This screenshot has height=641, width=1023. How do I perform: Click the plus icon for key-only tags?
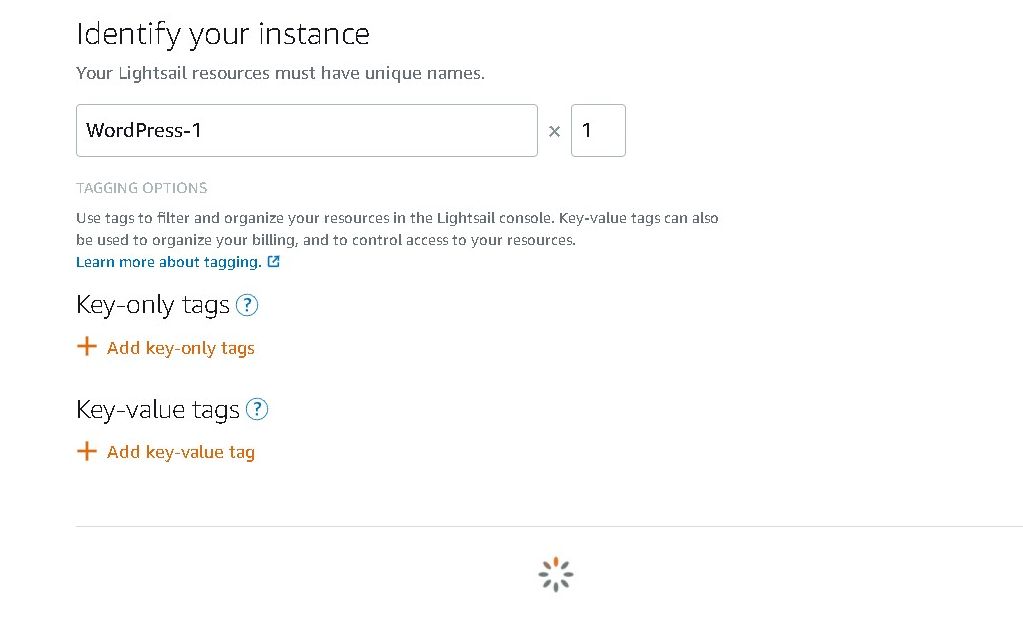[87, 346]
